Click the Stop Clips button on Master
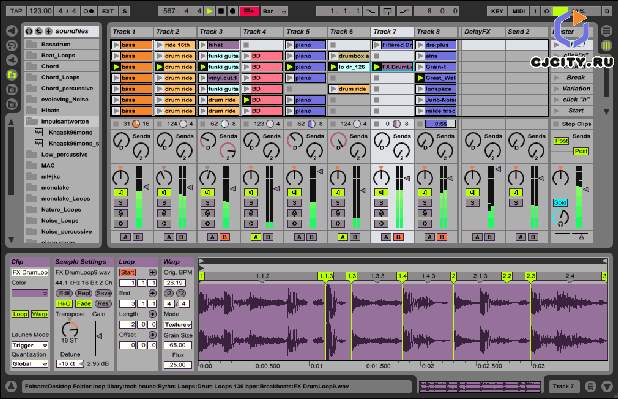The height and width of the screenshot is (399, 618). pos(571,124)
